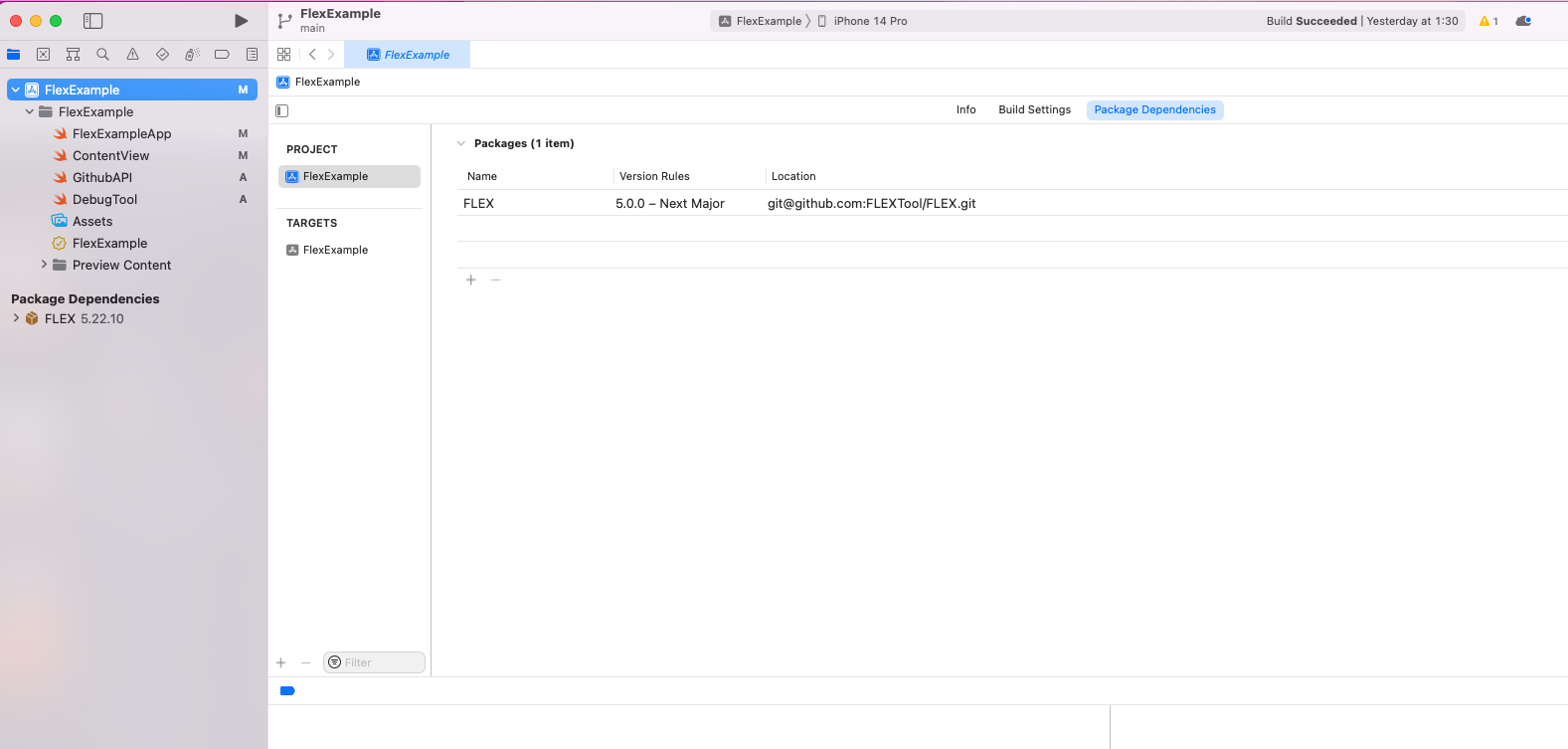Screen dimensions: 1568x749
Task: Select the FLEX package icon in navigator
Action: point(32,318)
